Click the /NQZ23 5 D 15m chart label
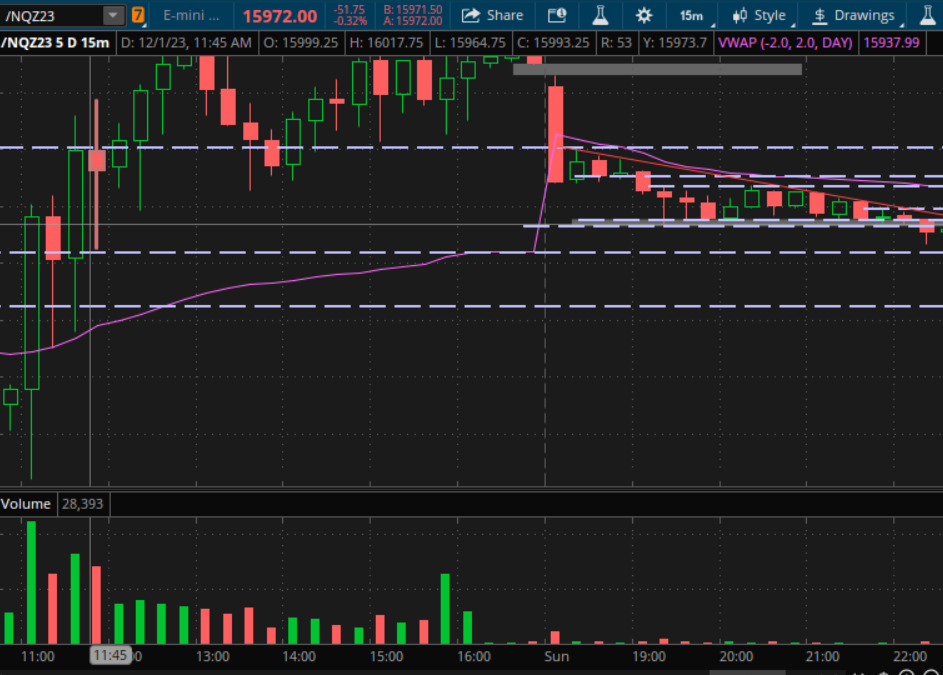Image resolution: width=943 pixels, height=675 pixels. [x=56, y=43]
